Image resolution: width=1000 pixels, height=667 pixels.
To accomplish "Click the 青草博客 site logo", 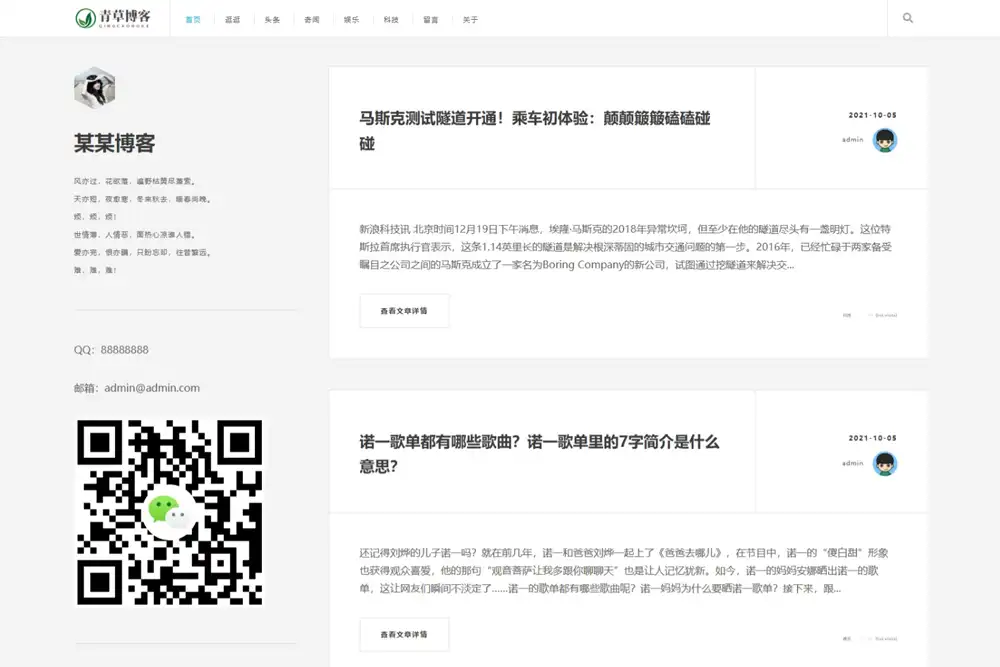I will click(x=113, y=18).
